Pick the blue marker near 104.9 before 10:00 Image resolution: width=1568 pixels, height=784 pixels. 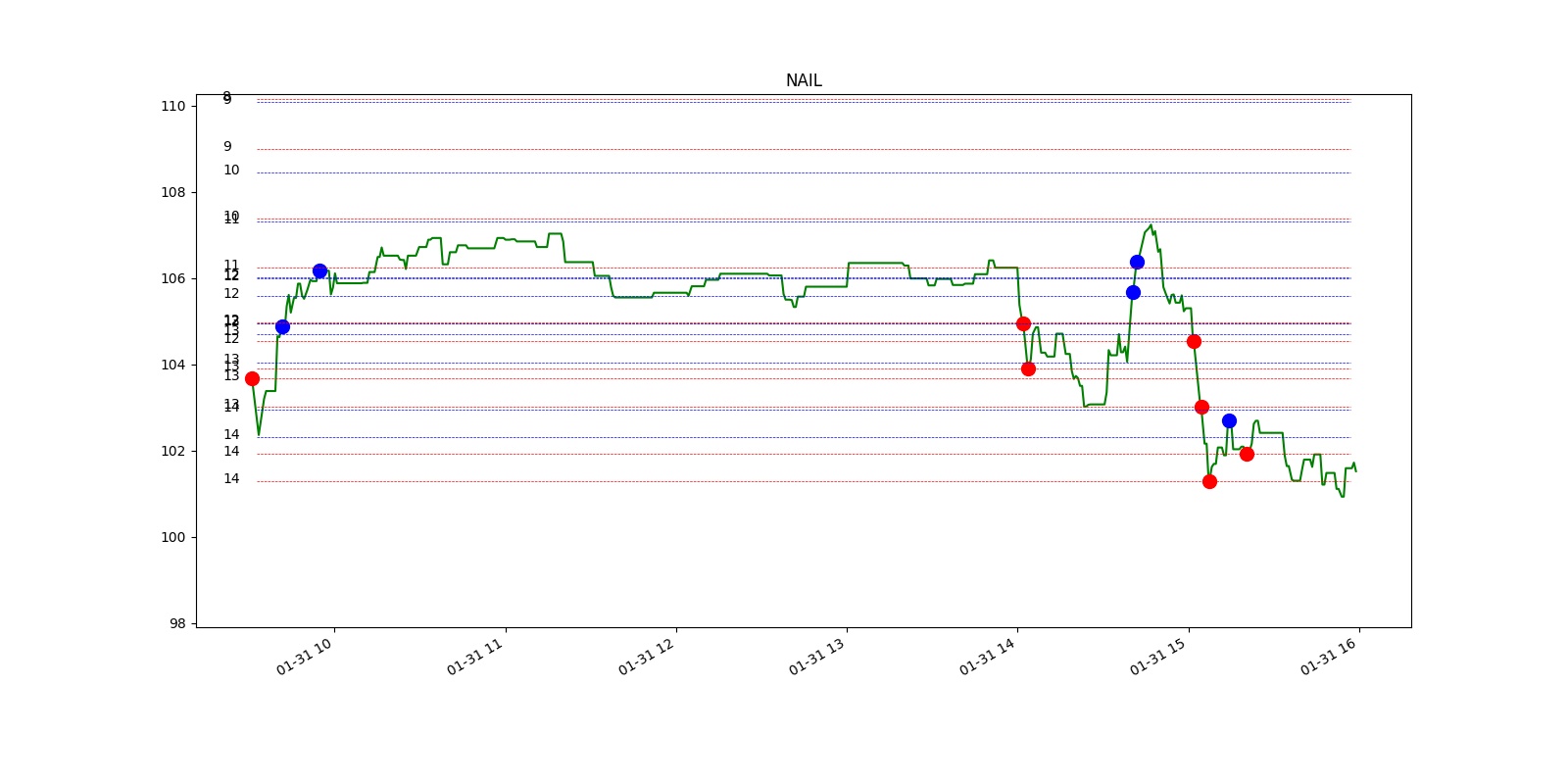point(282,326)
